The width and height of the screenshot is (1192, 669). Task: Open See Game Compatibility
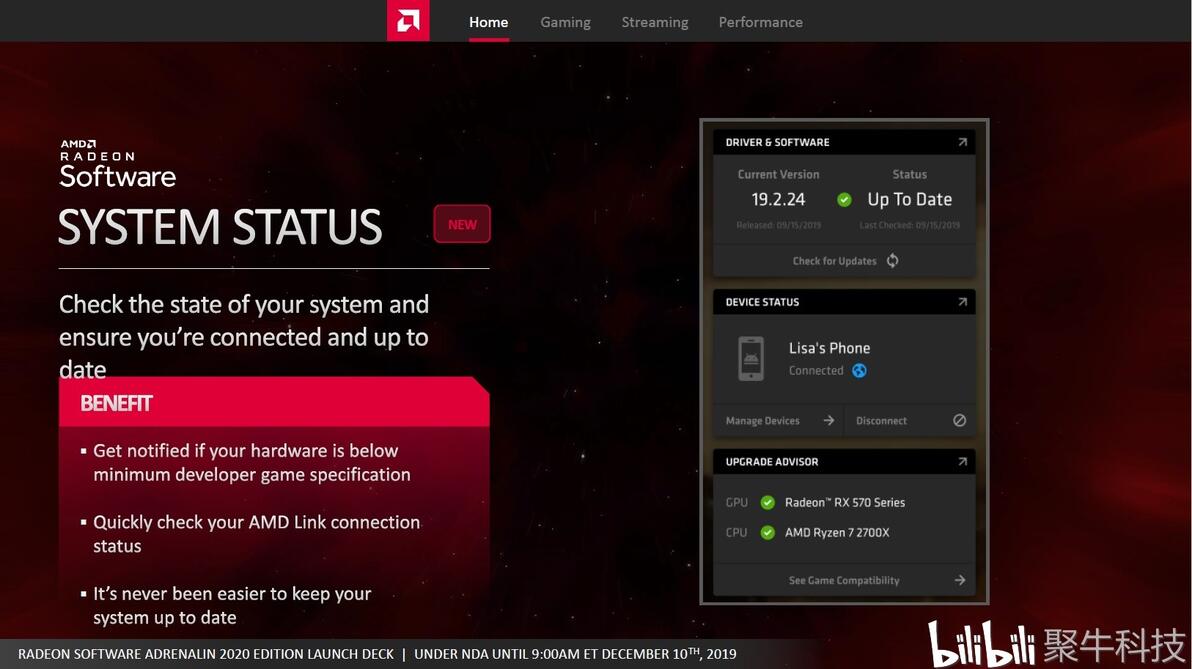[844, 580]
